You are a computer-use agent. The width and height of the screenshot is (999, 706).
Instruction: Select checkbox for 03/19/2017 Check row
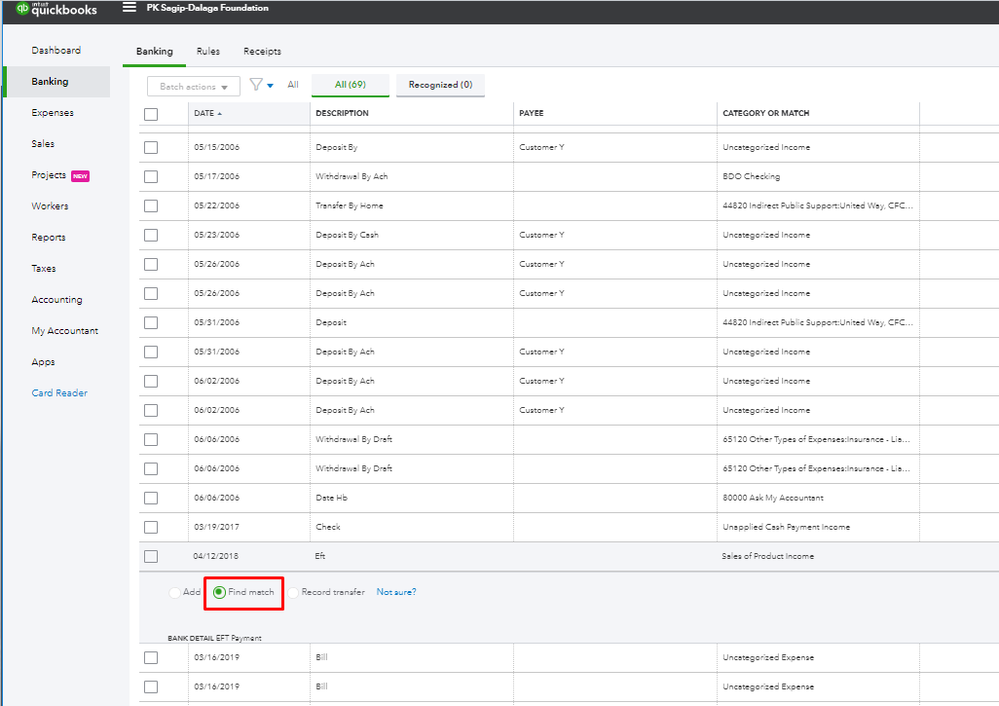coord(151,527)
